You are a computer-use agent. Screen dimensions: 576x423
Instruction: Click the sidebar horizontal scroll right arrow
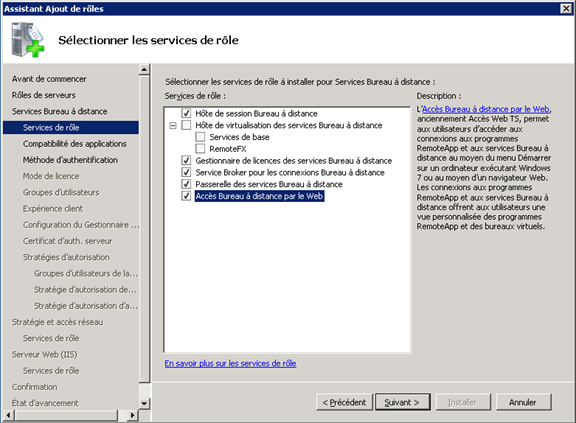click(x=132, y=415)
